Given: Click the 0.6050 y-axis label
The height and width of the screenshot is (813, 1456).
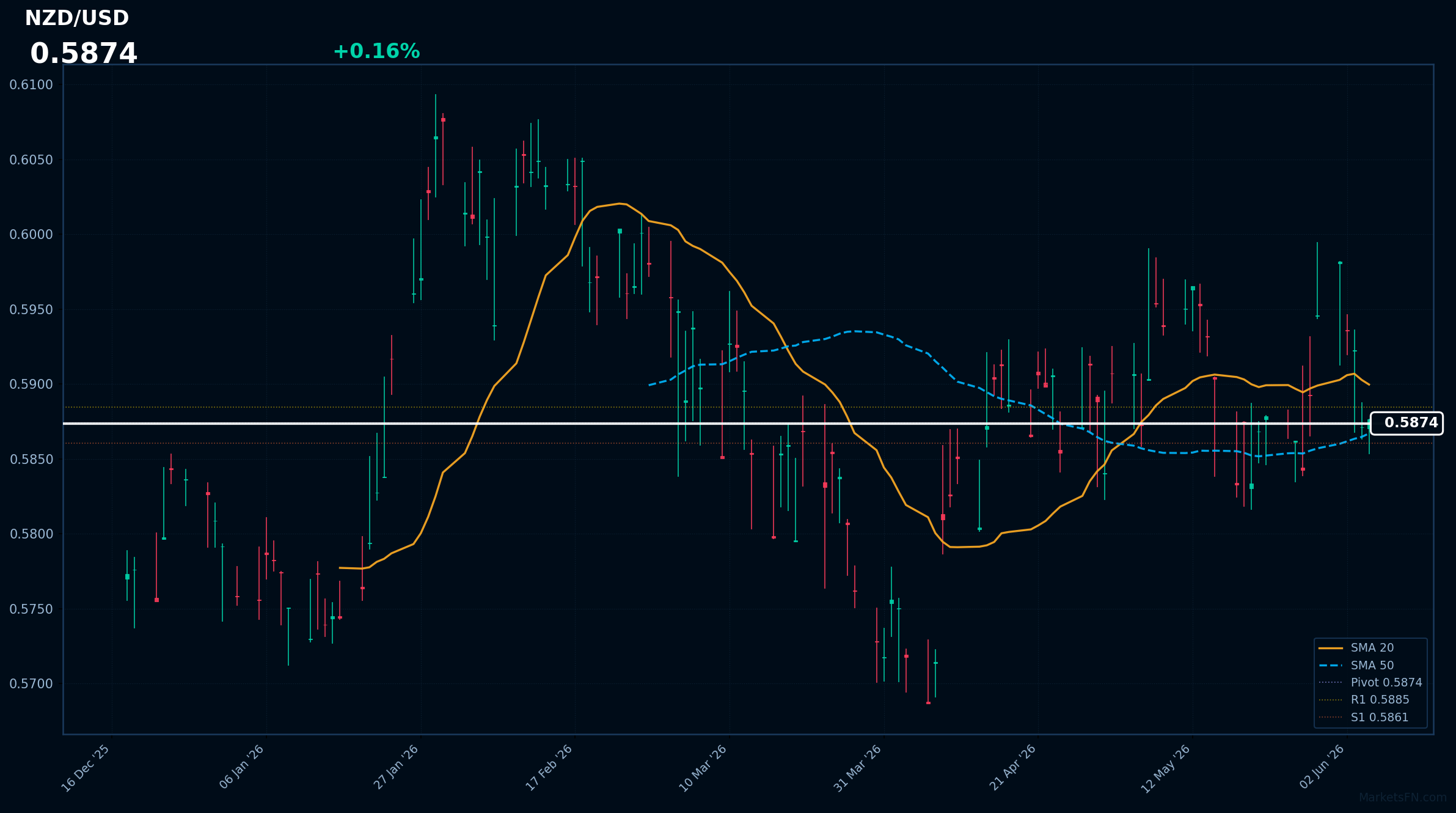Looking at the screenshot, I should tap(31, 160).
